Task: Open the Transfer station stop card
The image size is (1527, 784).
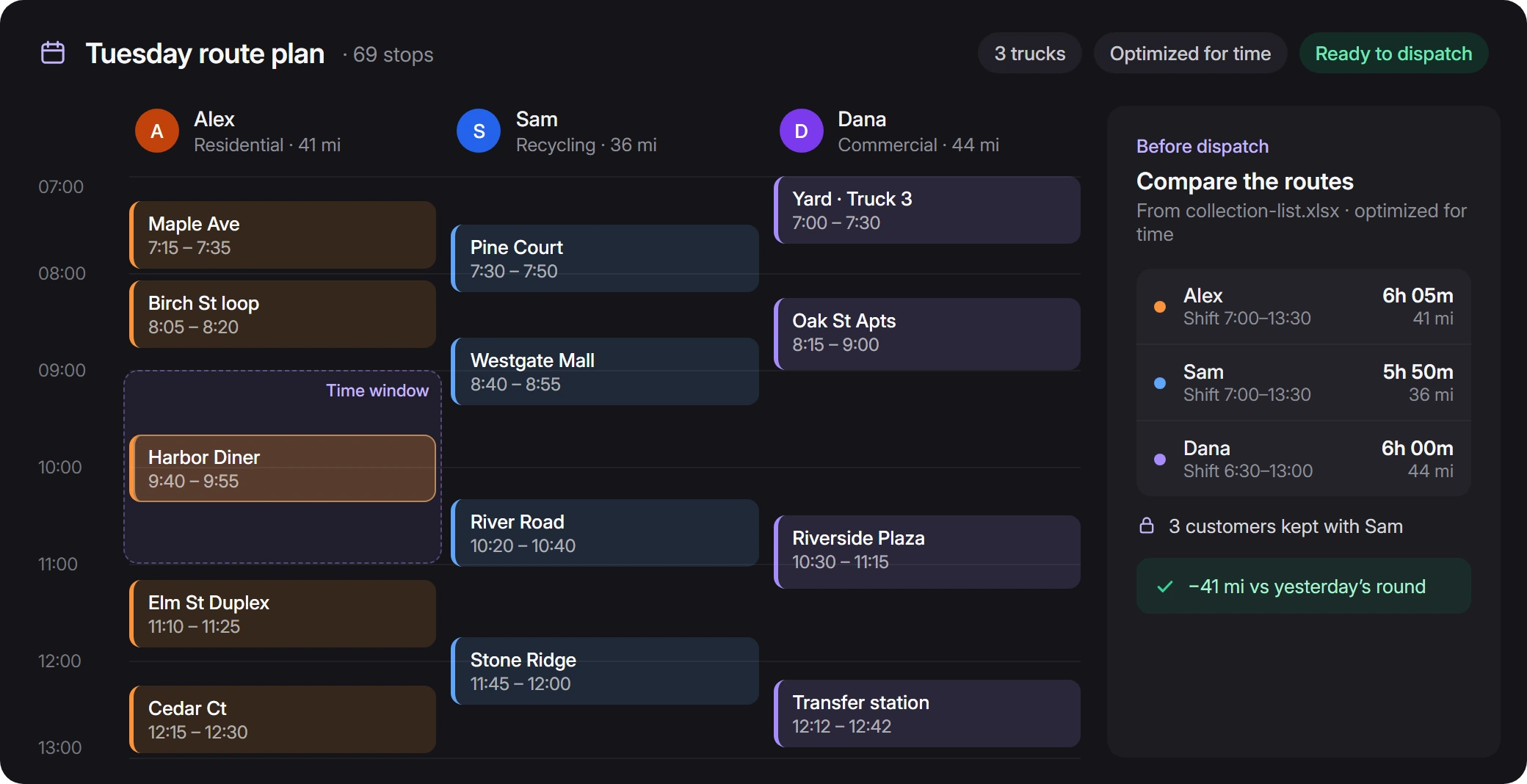Action: (x=927, y=714)
